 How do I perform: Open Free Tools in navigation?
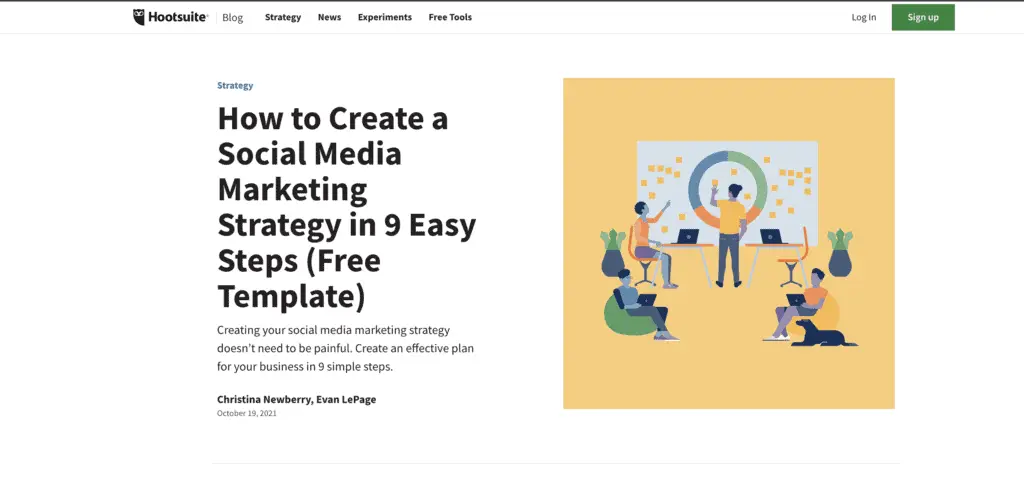pos(450,18)
